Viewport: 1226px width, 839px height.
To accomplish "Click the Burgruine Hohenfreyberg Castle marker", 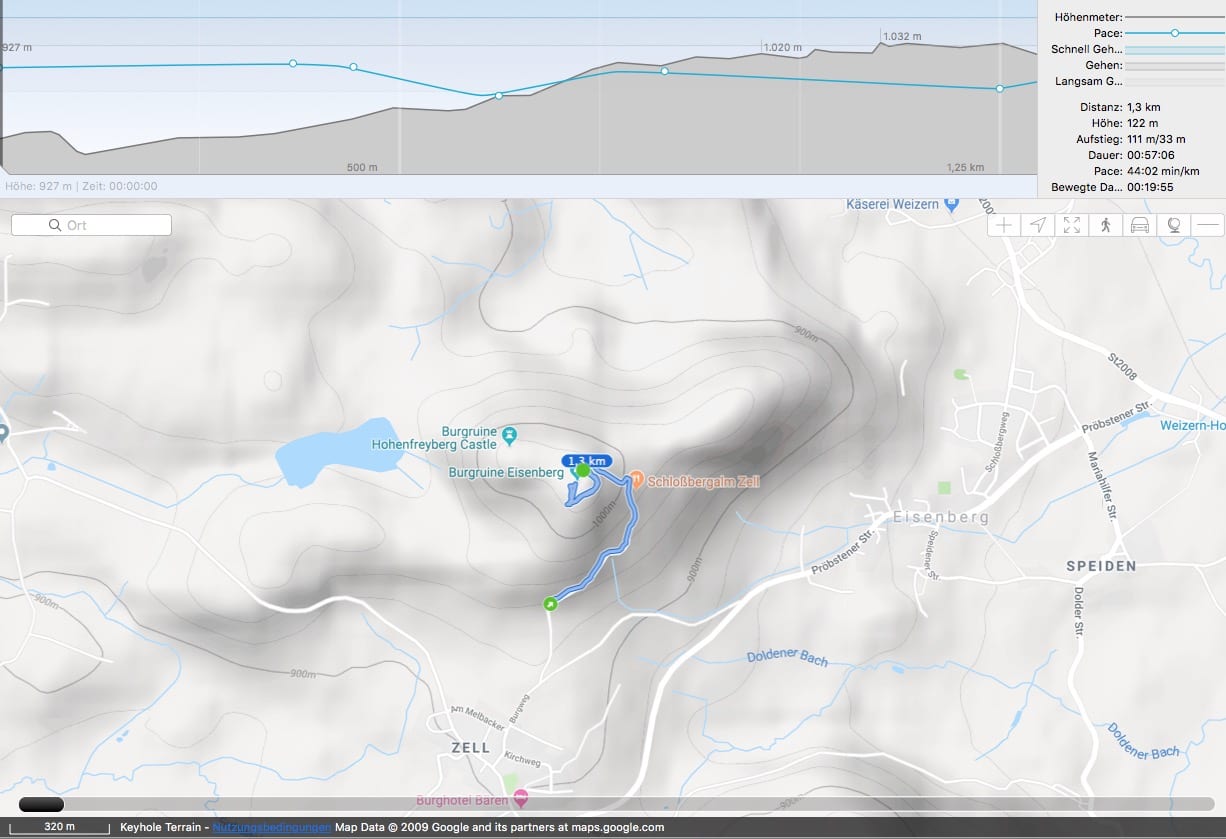I will (510, 435).
